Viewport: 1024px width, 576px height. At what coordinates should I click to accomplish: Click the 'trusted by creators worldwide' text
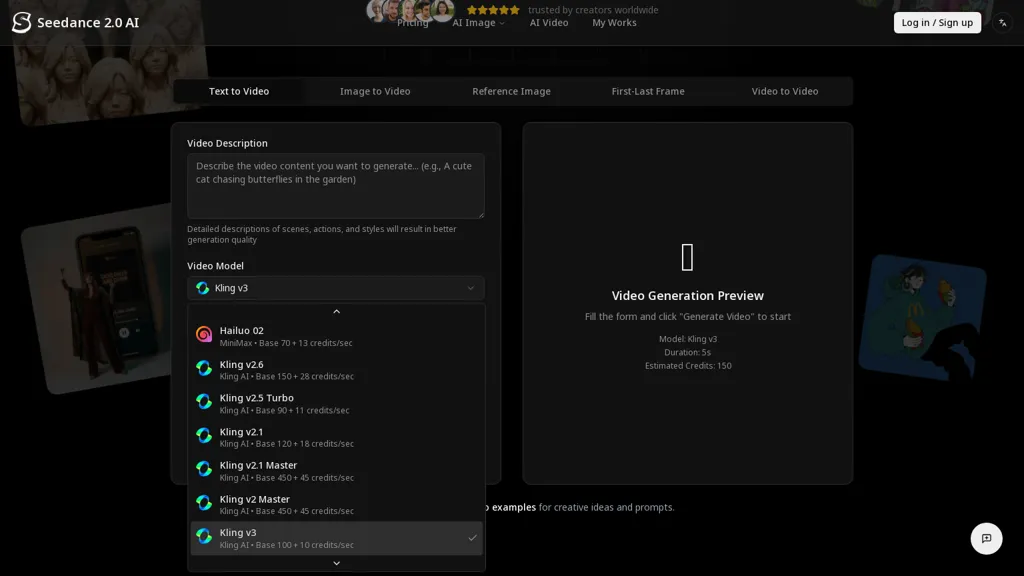point(593,10)
